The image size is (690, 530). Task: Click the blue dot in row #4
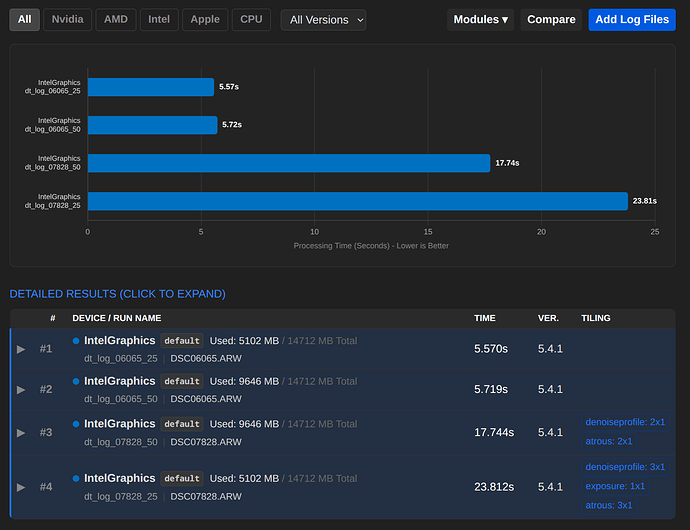pyautogui.click(x=76, y=478)
